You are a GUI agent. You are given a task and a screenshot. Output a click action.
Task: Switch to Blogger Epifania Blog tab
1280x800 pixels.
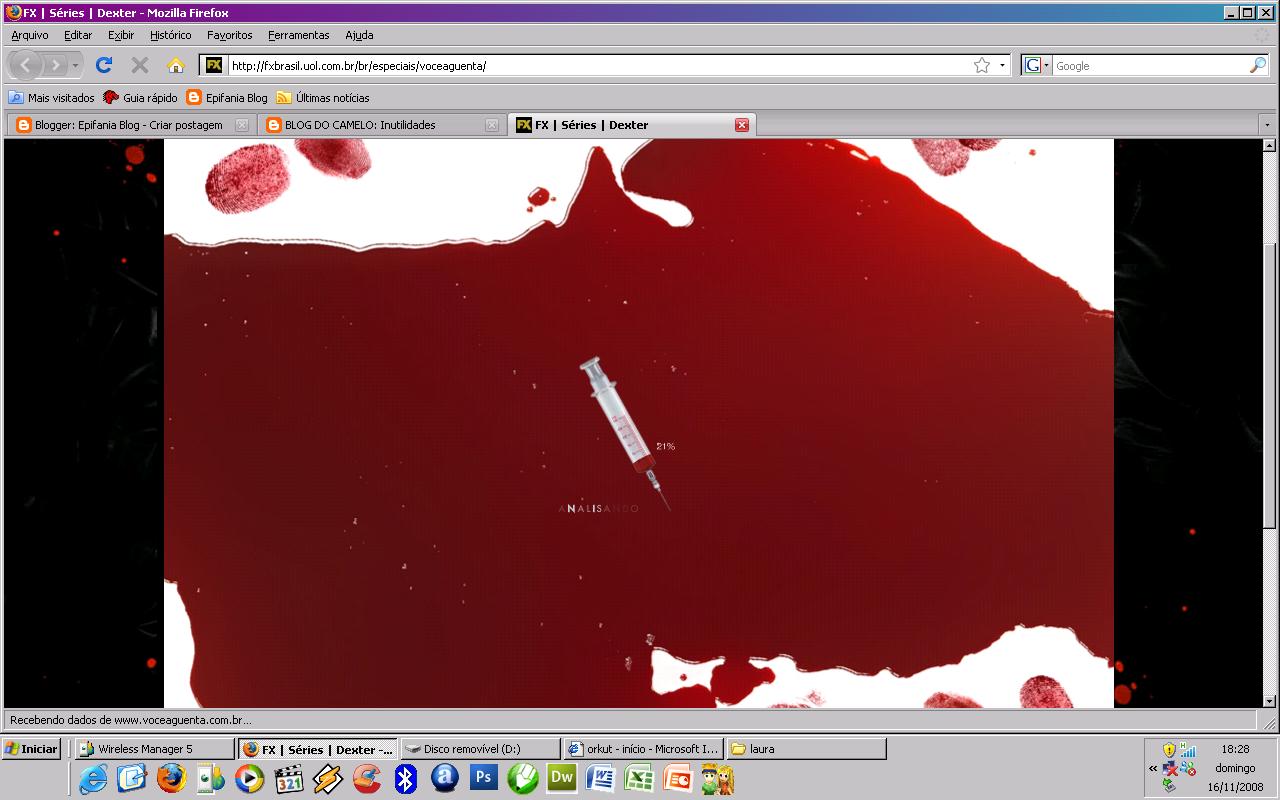[x=130, y=125]
